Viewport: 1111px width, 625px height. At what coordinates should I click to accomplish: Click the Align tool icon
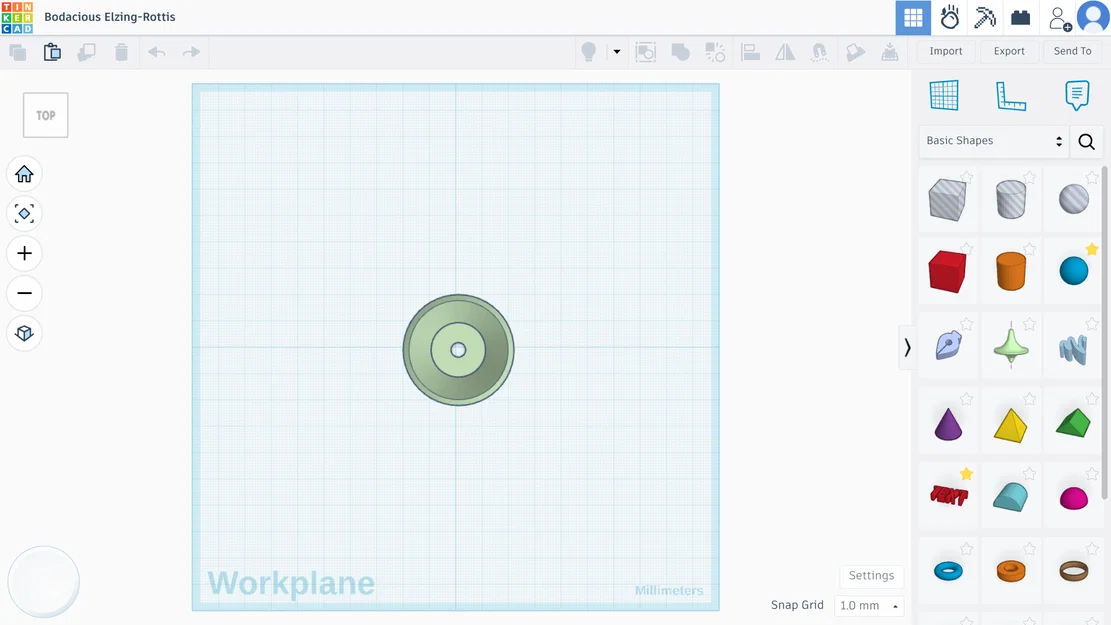tap(750, 52)
